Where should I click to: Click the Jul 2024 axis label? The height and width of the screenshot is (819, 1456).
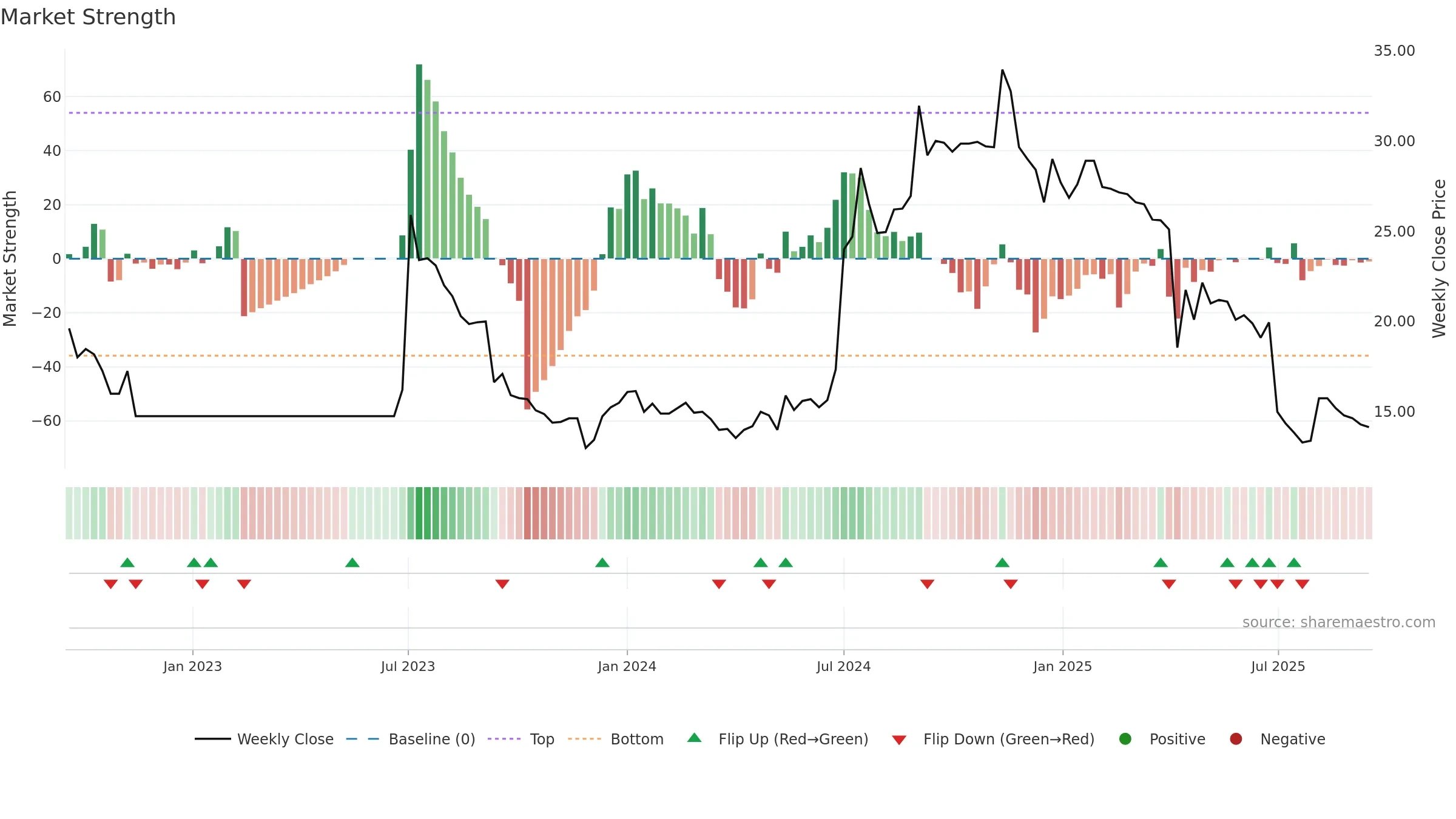click(x=843, y=666)
